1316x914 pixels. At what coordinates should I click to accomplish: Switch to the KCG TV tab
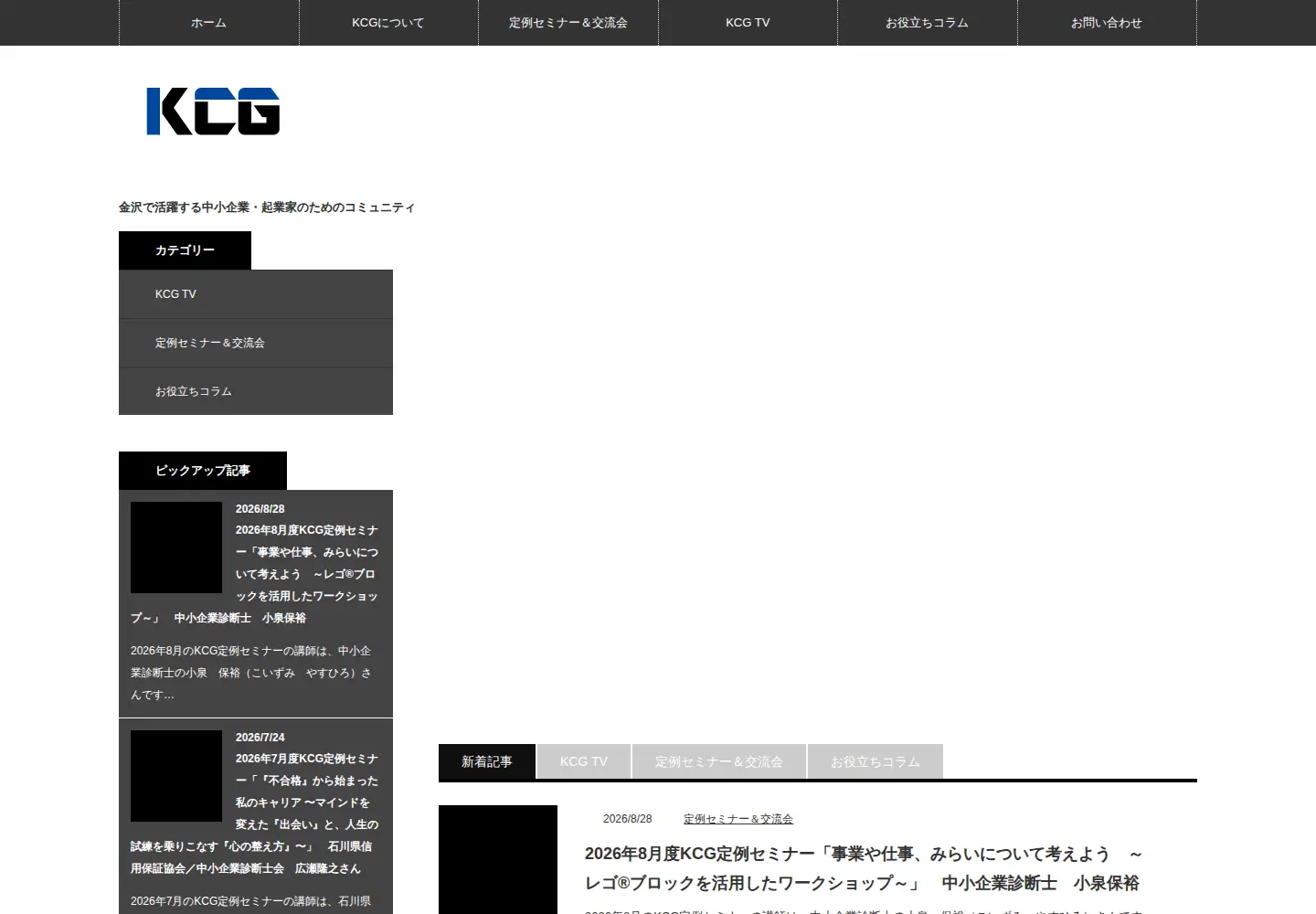[584, 761]
